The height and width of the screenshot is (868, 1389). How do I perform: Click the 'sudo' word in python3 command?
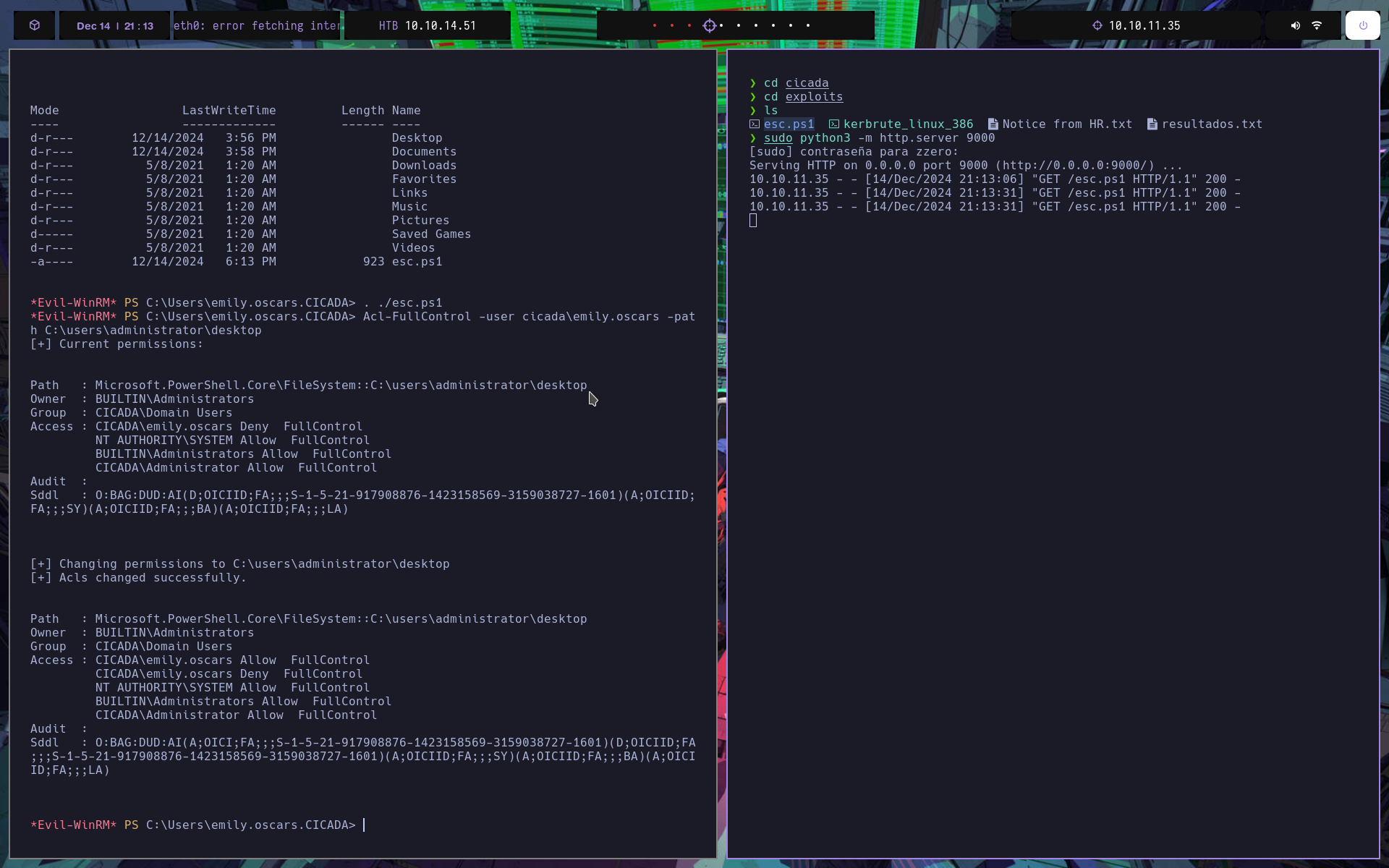pyautogui.click(x=778, y=138)
